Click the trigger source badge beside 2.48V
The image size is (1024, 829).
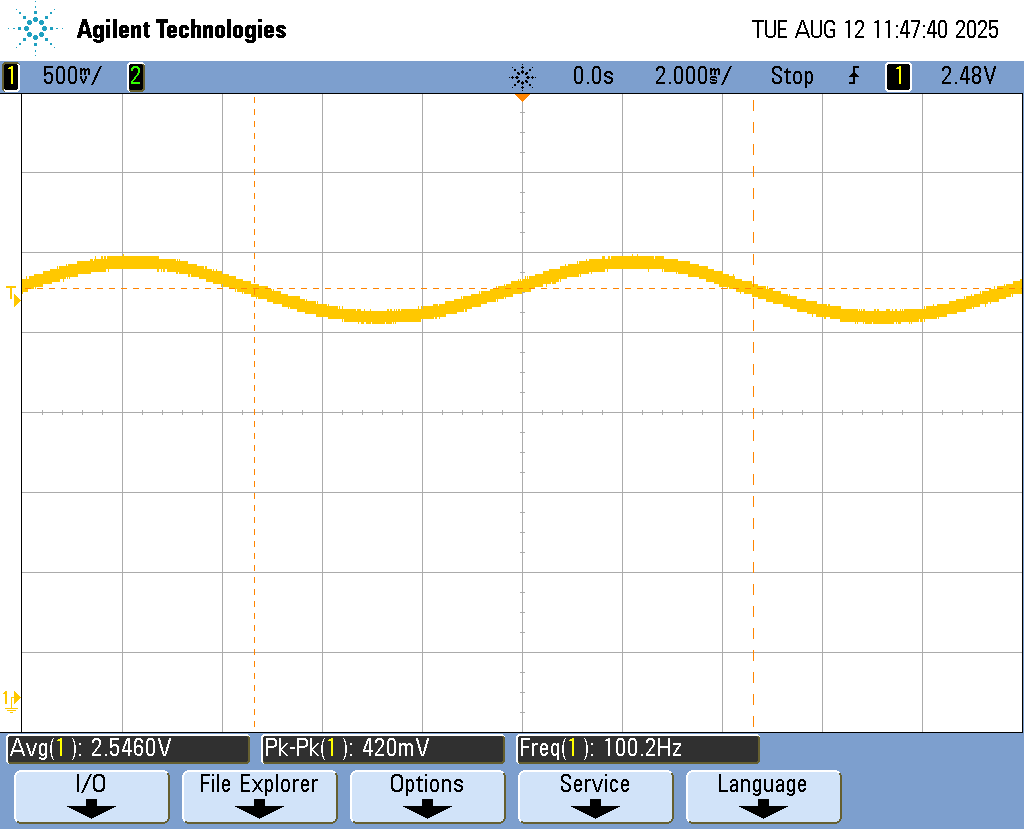coord(898,76)
